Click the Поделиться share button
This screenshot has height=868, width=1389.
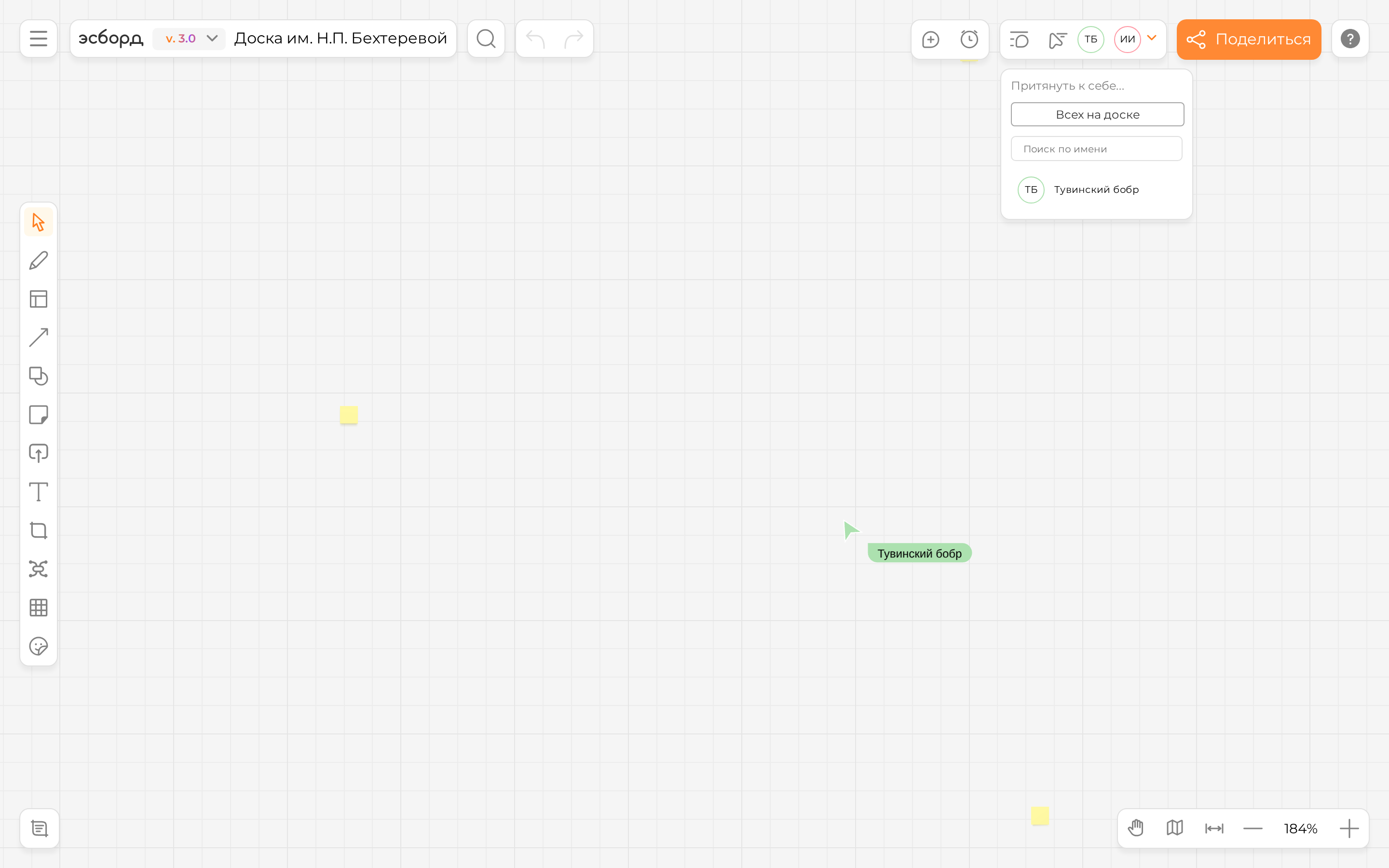(x=1249, y=39)
